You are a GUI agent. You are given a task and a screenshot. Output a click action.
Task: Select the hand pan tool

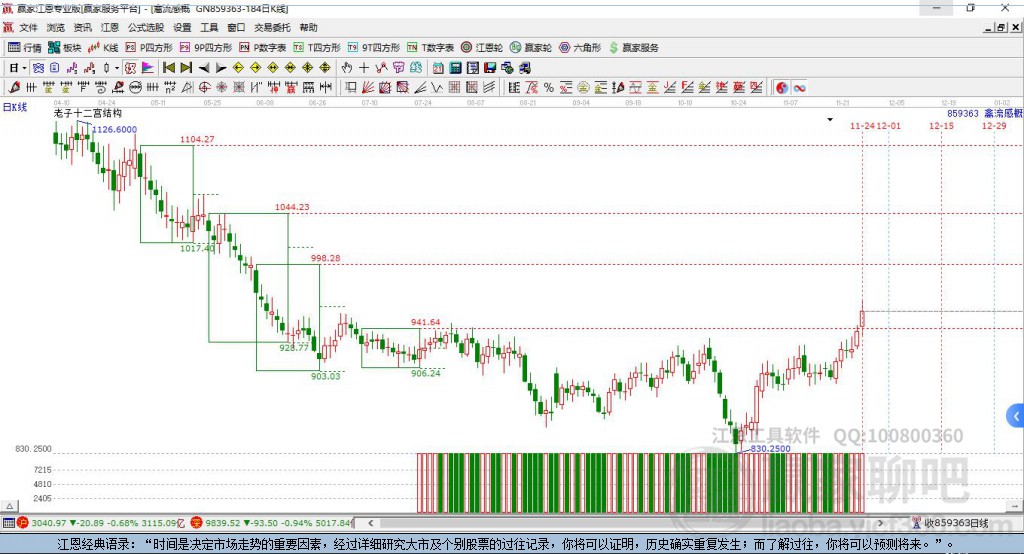[x=346, y=67]
